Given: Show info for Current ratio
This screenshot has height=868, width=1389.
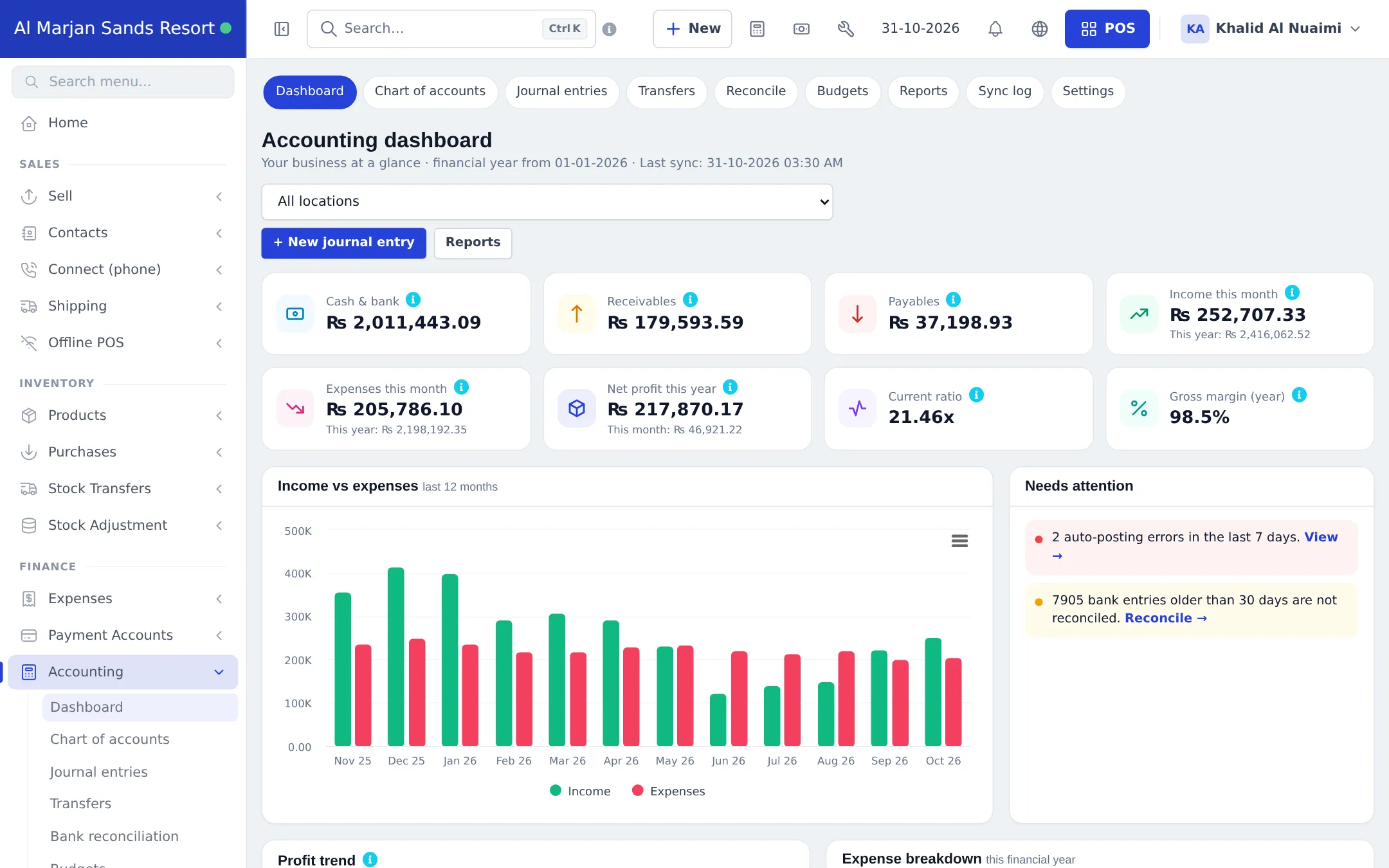Looking at the screenshot, I should 976,395.
